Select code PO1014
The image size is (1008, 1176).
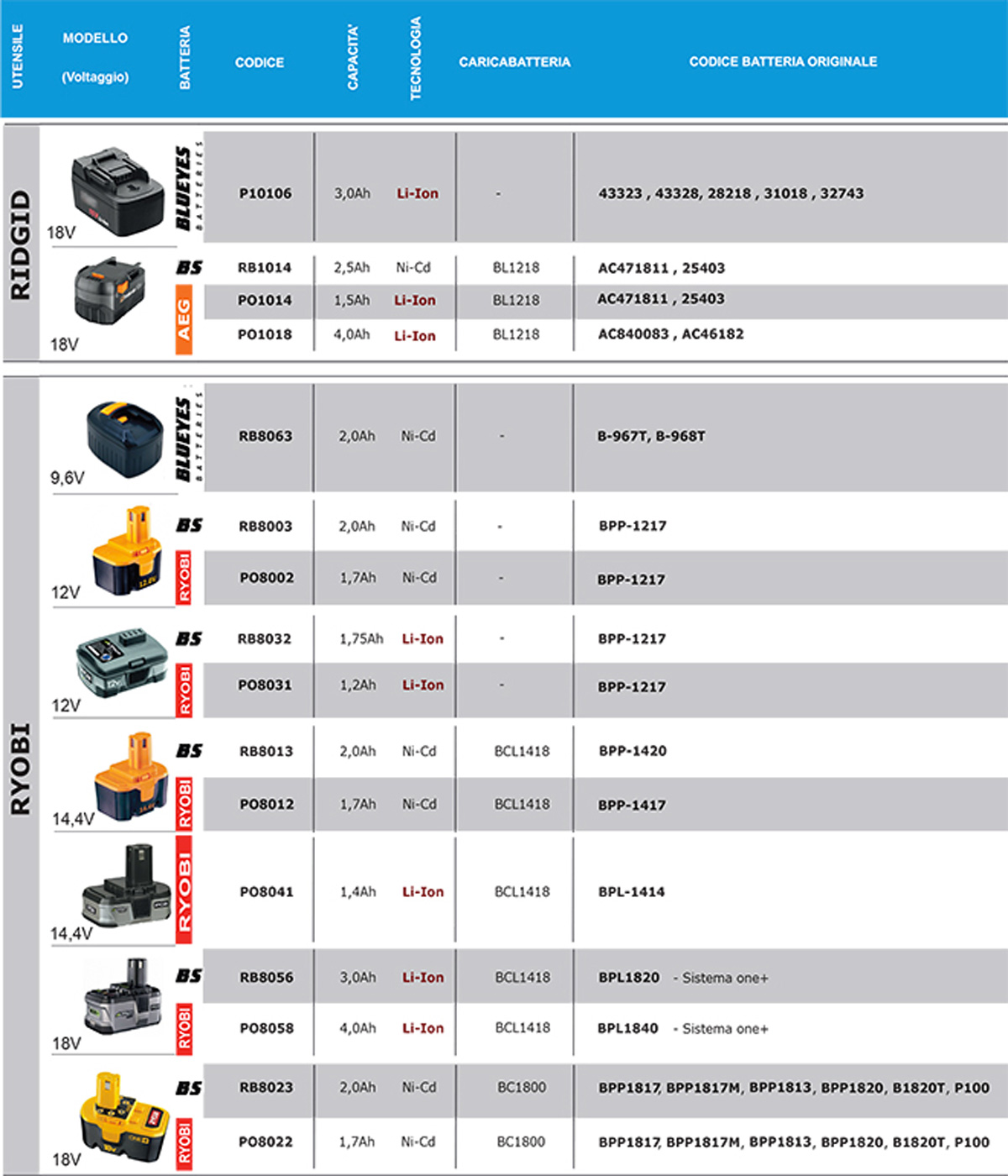pos(265,300)
